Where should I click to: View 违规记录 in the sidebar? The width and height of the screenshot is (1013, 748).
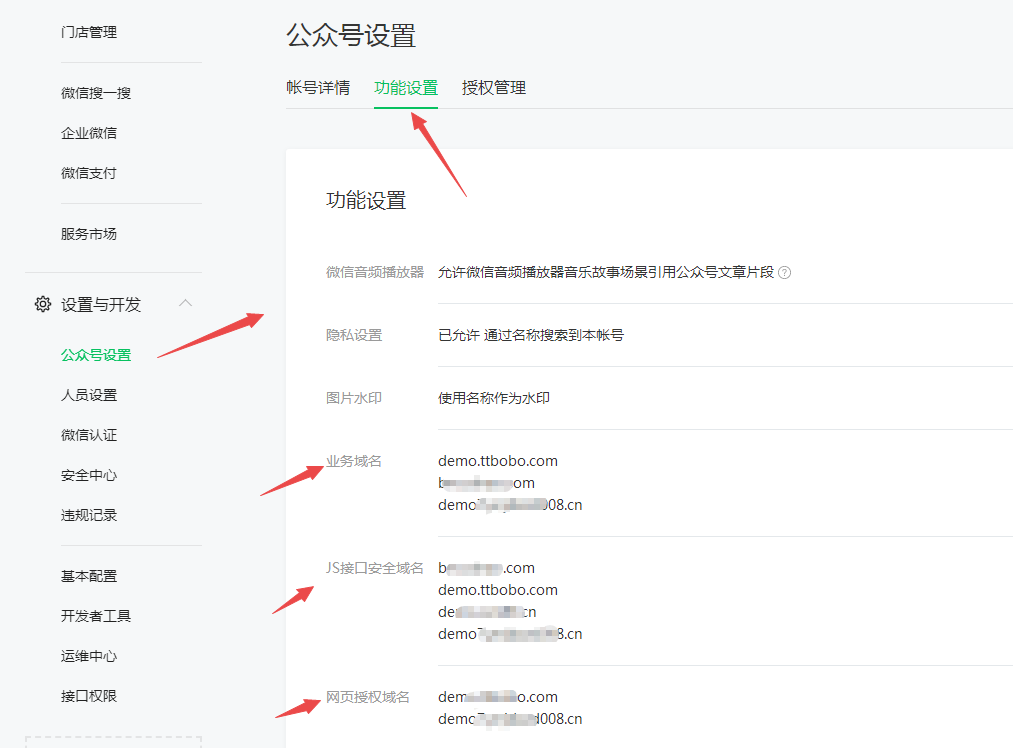89,515
